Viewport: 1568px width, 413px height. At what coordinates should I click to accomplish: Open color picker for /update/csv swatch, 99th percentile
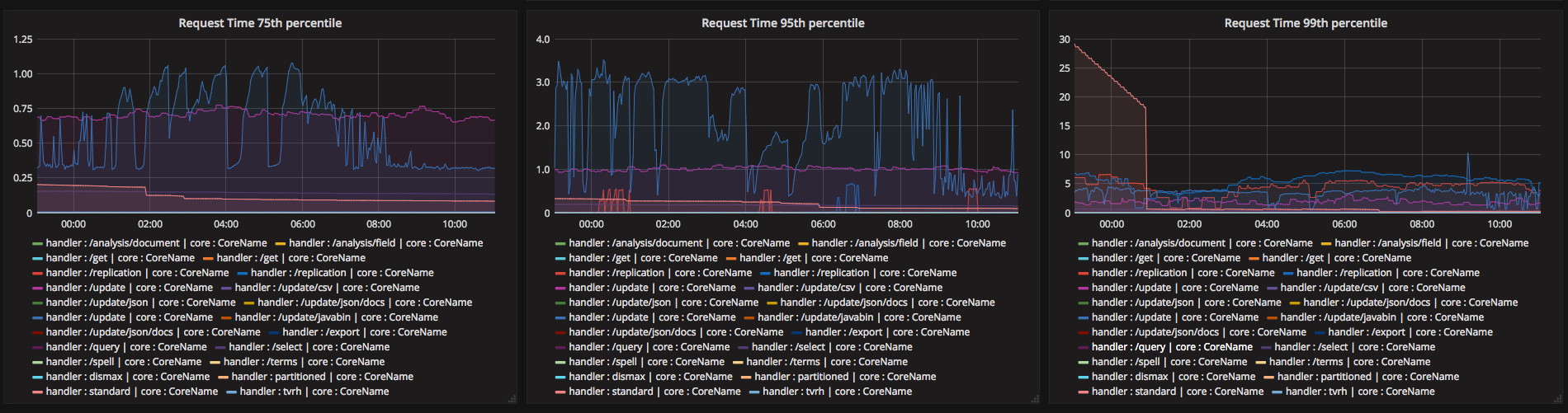(1272, 288)
